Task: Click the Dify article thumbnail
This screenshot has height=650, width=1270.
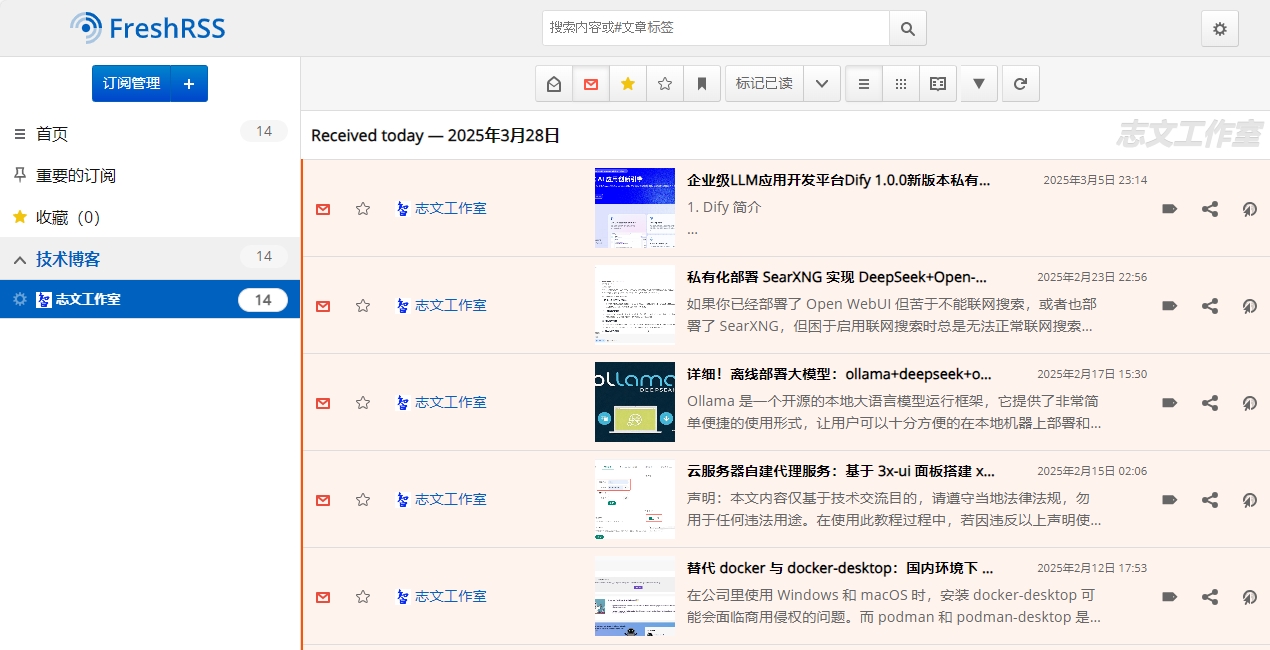Action: click(x=635, y=208)
